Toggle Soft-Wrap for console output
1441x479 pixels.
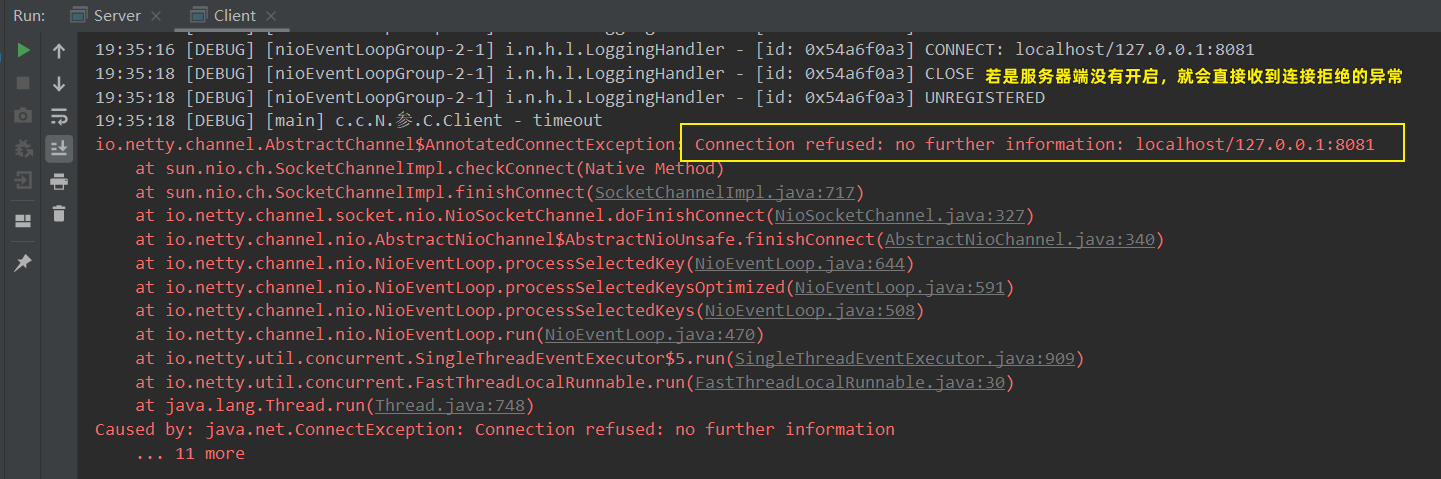pyautogui.click(x=59, y=116)
